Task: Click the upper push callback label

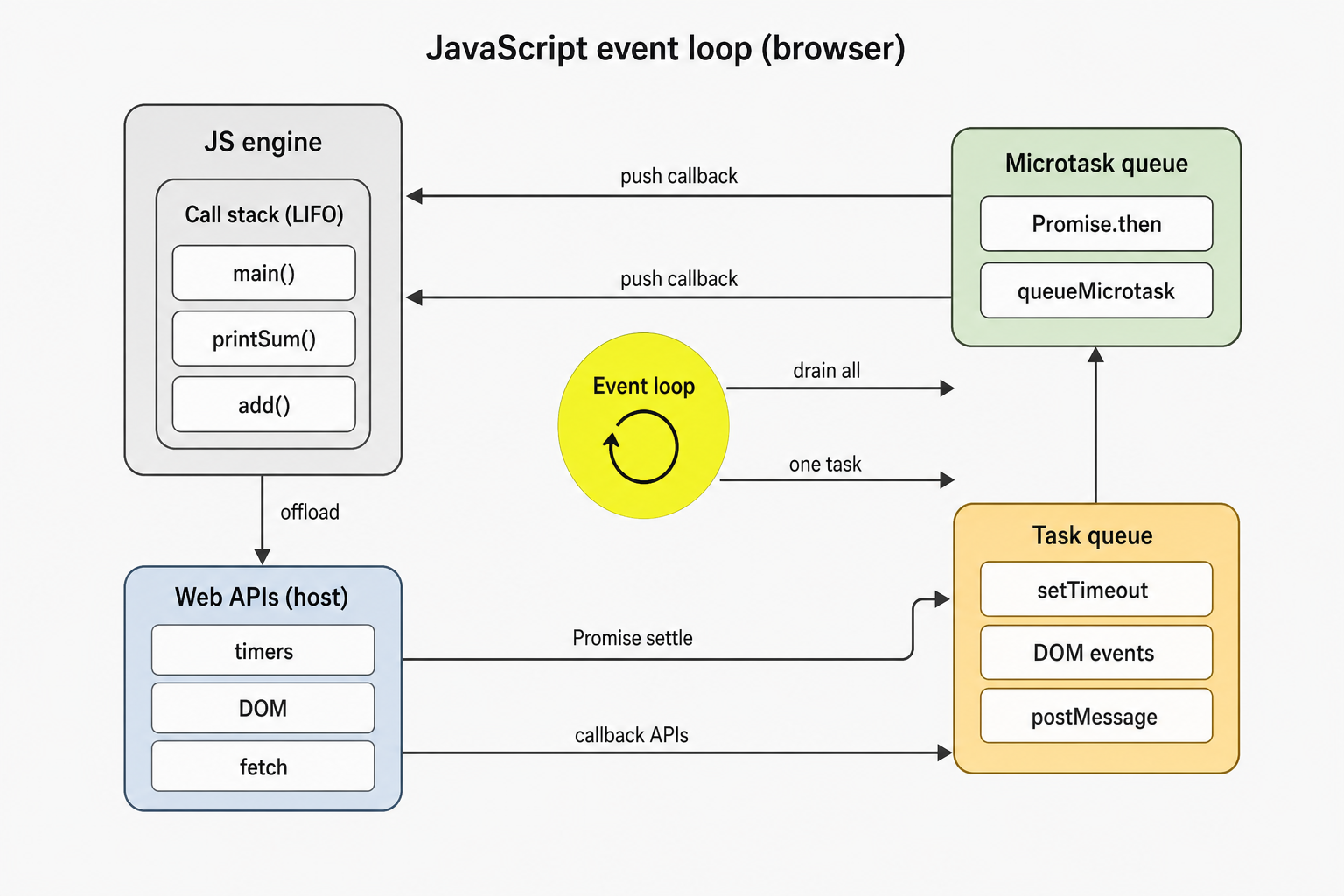Action: 679,176
